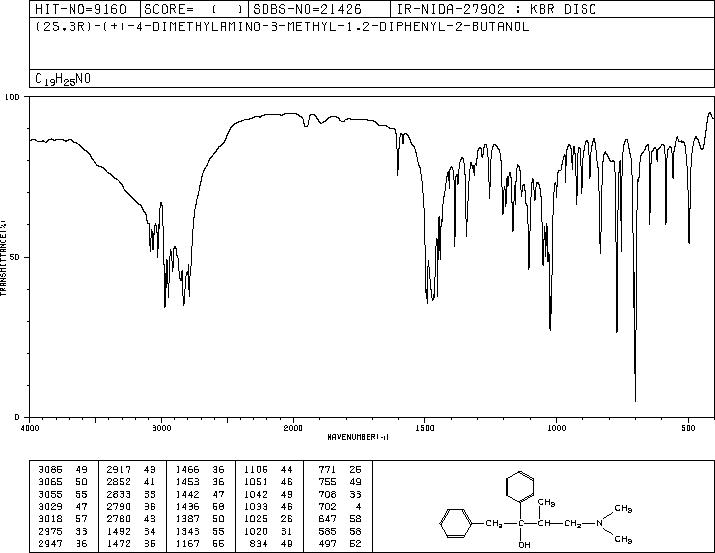This screenshot has height=553, width=715.
Task: Click the 1020 peak entry in the table
Action: point(268,531)
